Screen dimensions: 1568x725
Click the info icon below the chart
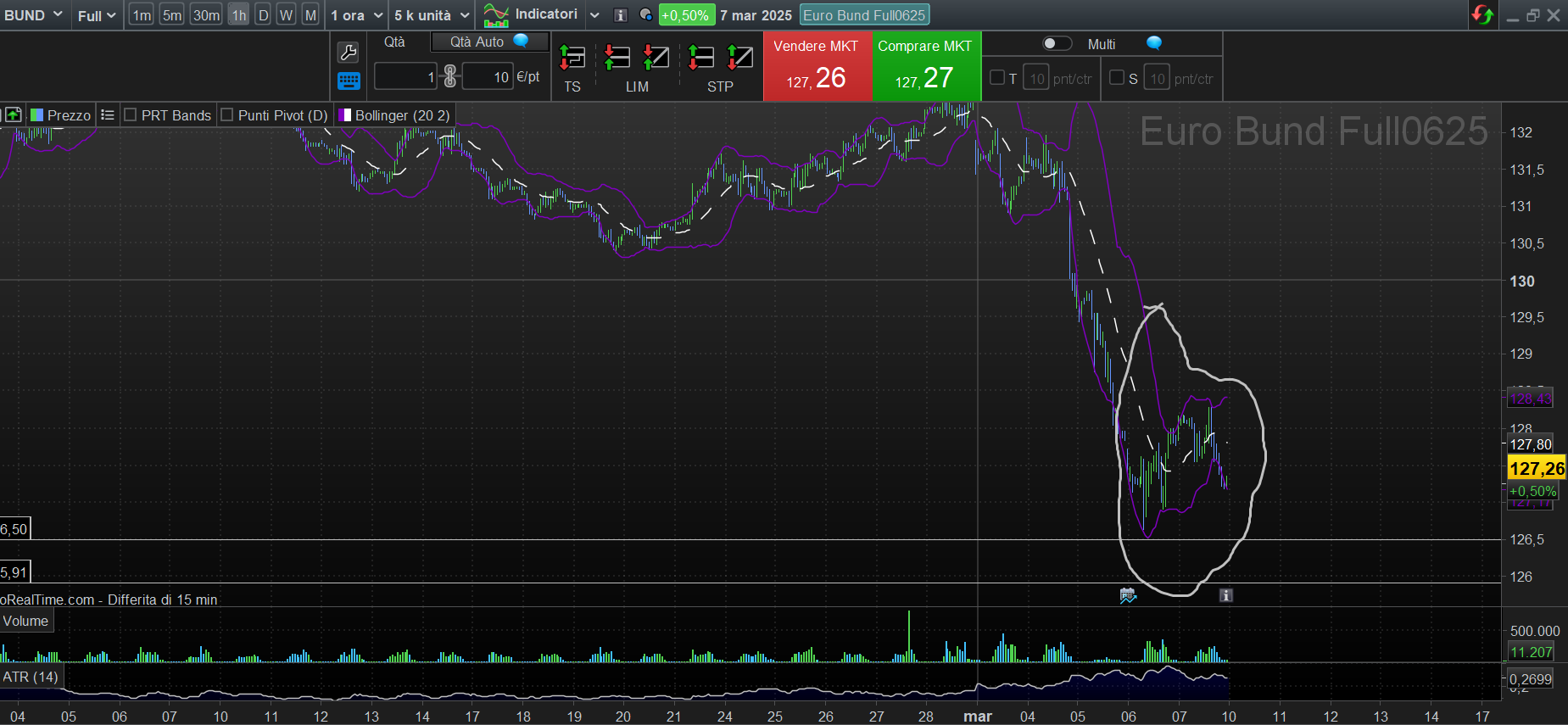pyautogui.click(x=1225, y=595)
